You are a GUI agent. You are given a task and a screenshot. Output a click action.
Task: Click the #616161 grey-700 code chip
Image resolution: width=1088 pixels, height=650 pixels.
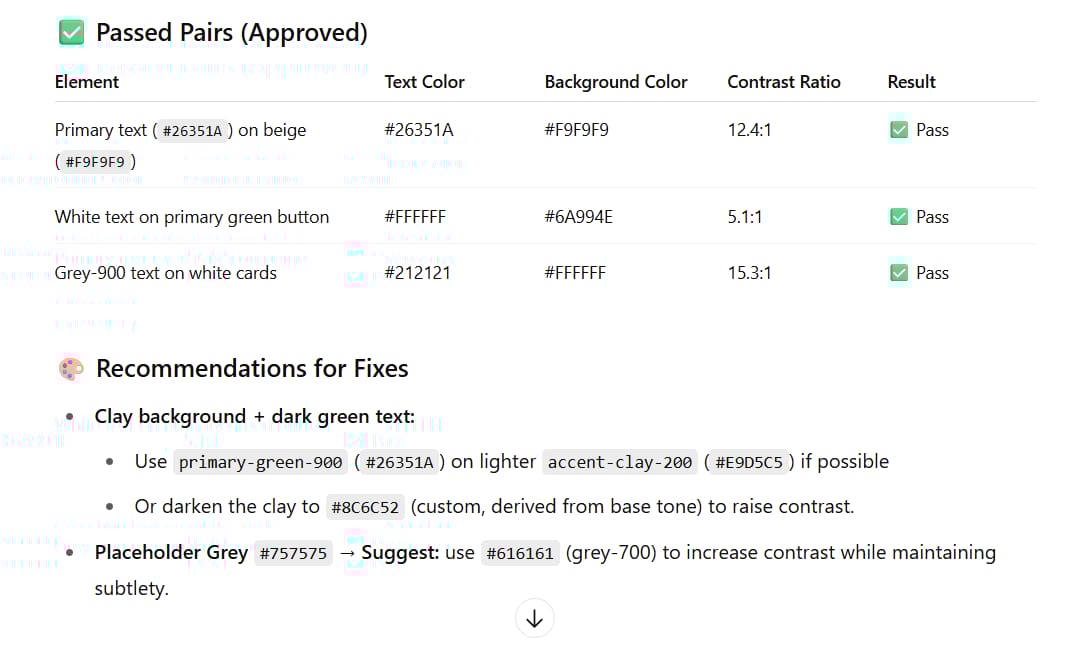(x=520, y=553)
